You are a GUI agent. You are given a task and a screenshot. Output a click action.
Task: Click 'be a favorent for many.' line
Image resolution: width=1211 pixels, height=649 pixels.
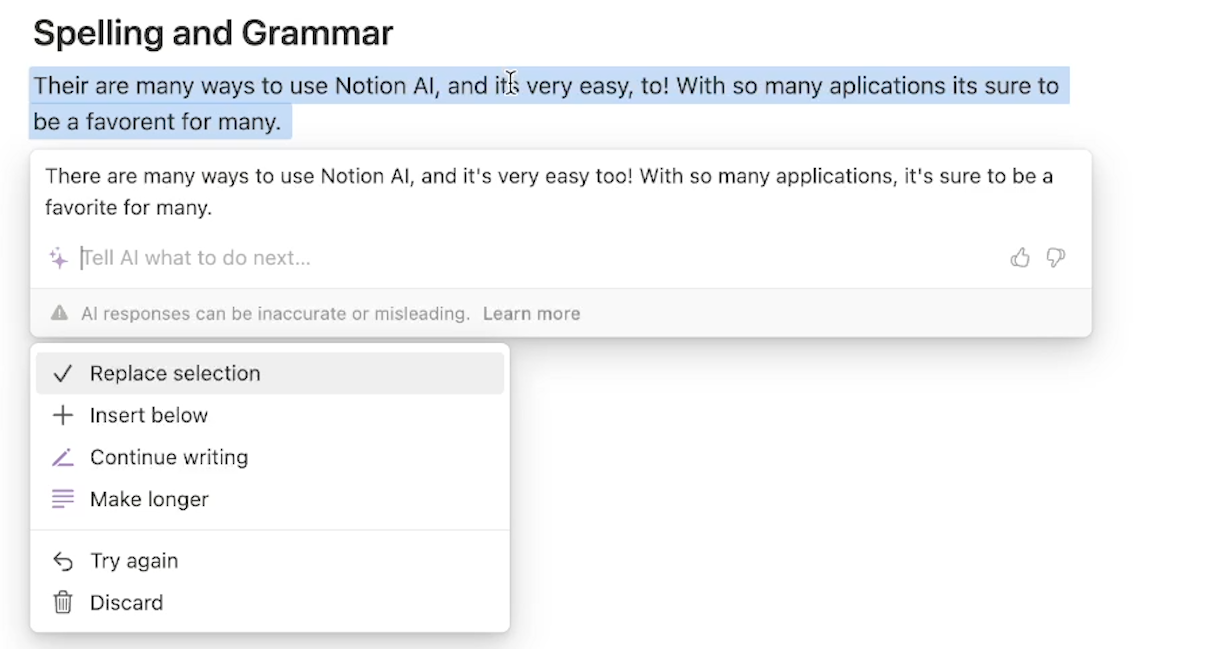157,122
